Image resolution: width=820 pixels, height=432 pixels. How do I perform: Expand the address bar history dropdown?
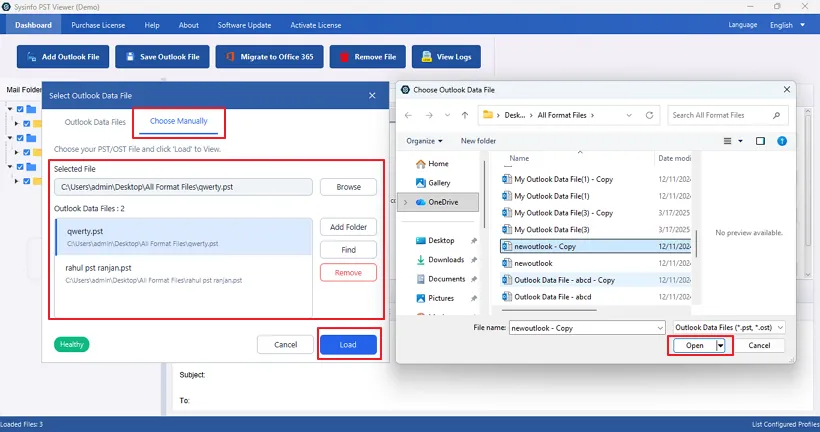point(629,115)
